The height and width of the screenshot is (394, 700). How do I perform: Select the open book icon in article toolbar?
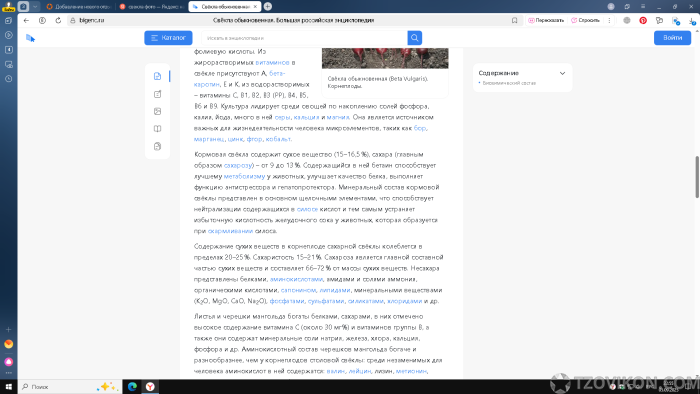(157, 129)
